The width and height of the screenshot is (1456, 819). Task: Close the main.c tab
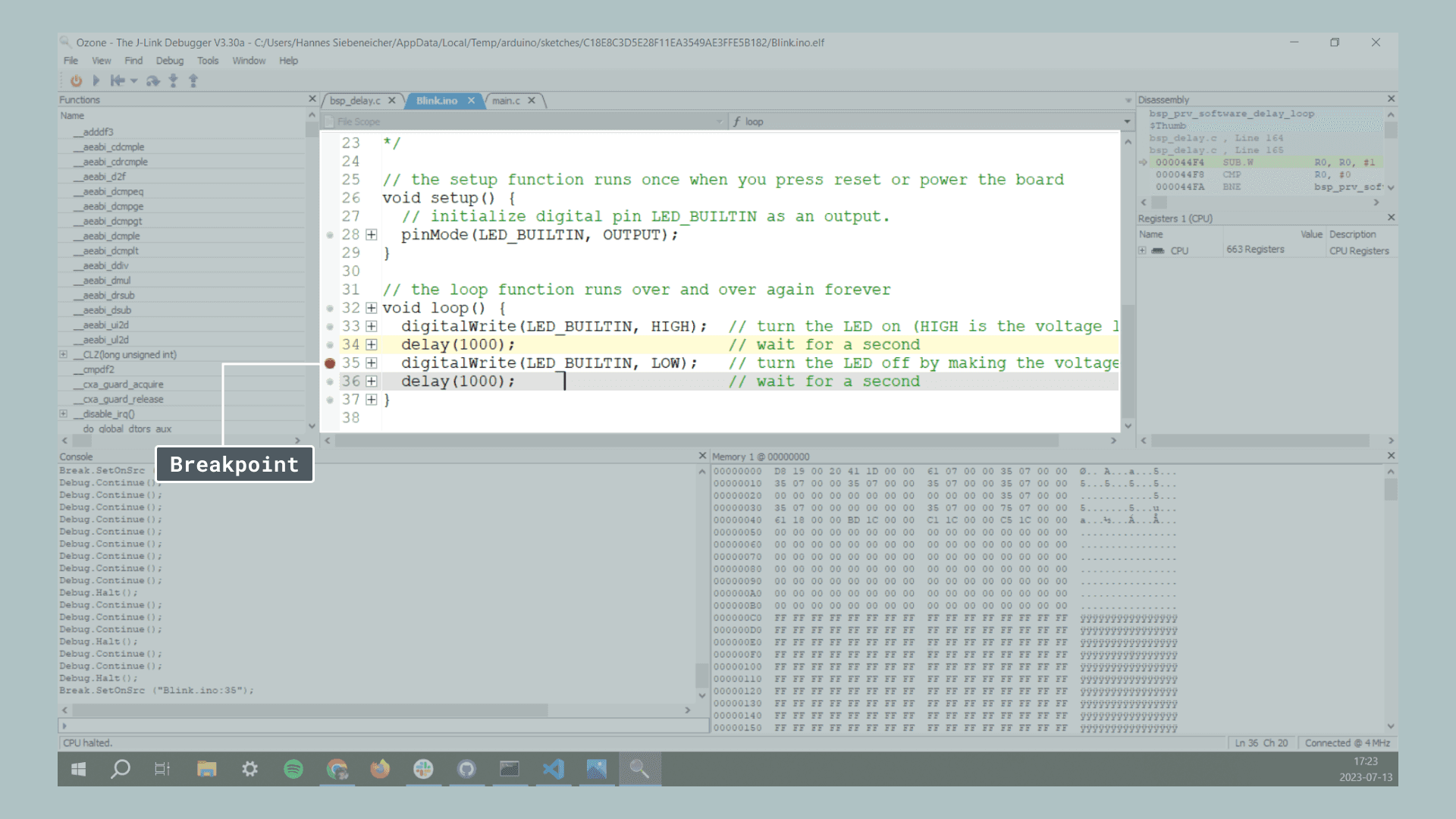point(532,100)
